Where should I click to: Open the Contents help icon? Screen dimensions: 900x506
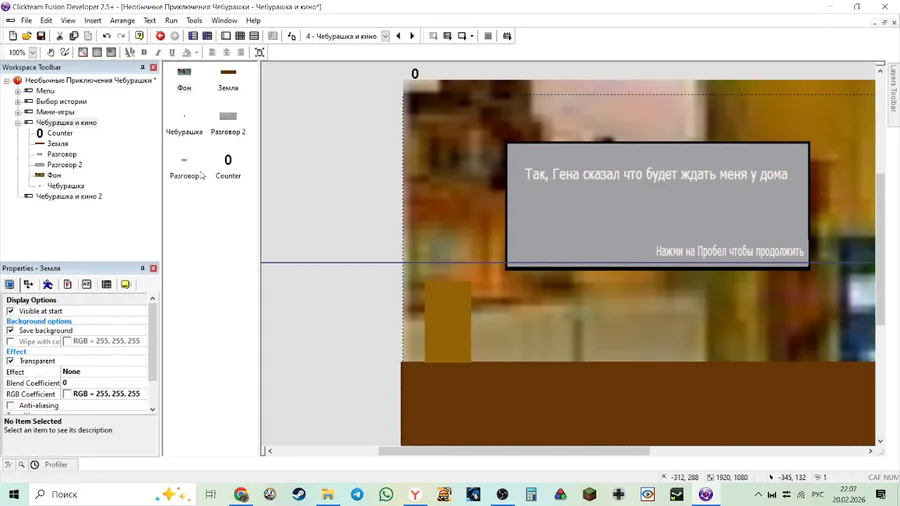coord(139,36)
